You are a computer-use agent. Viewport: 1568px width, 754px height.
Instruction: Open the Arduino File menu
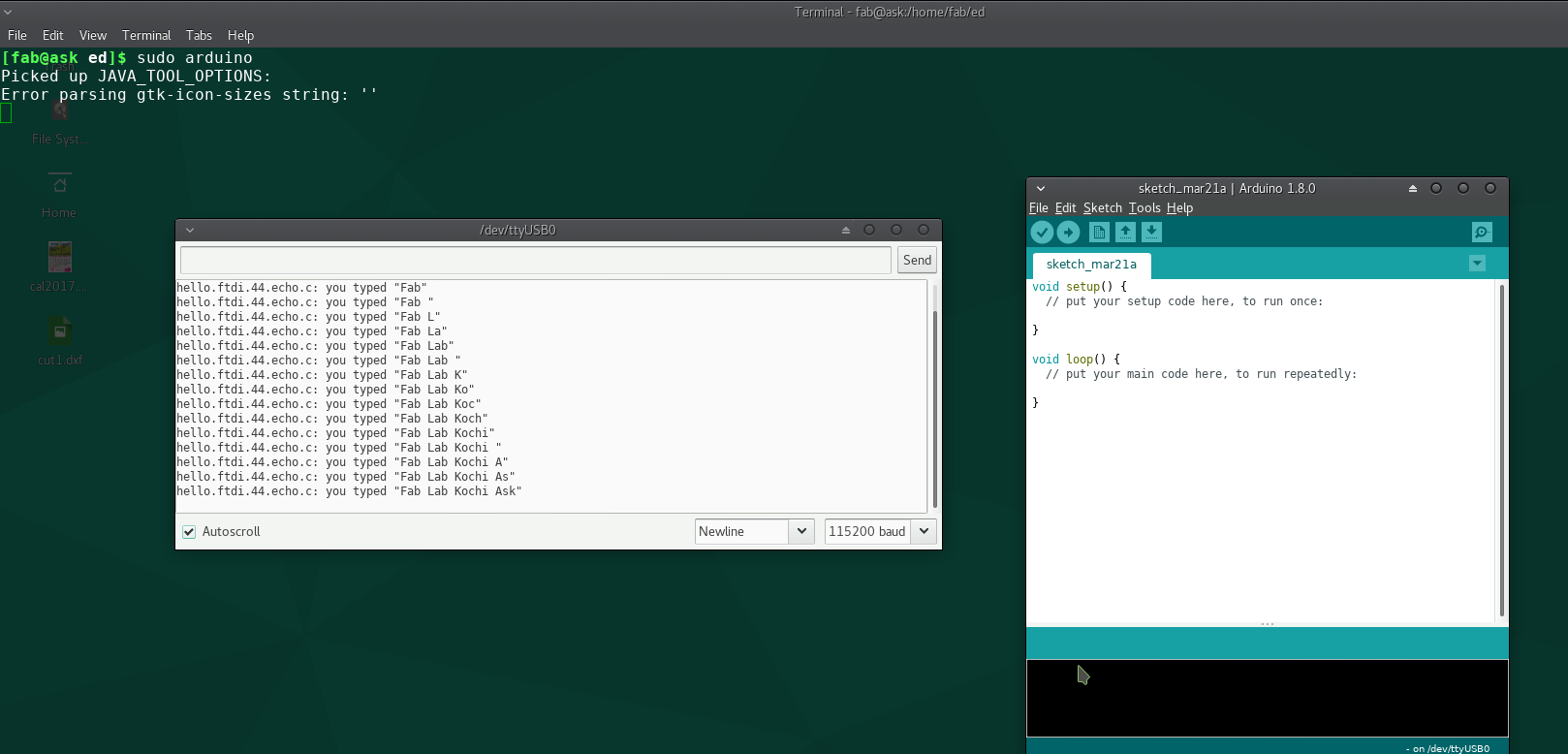(1038, 208)
